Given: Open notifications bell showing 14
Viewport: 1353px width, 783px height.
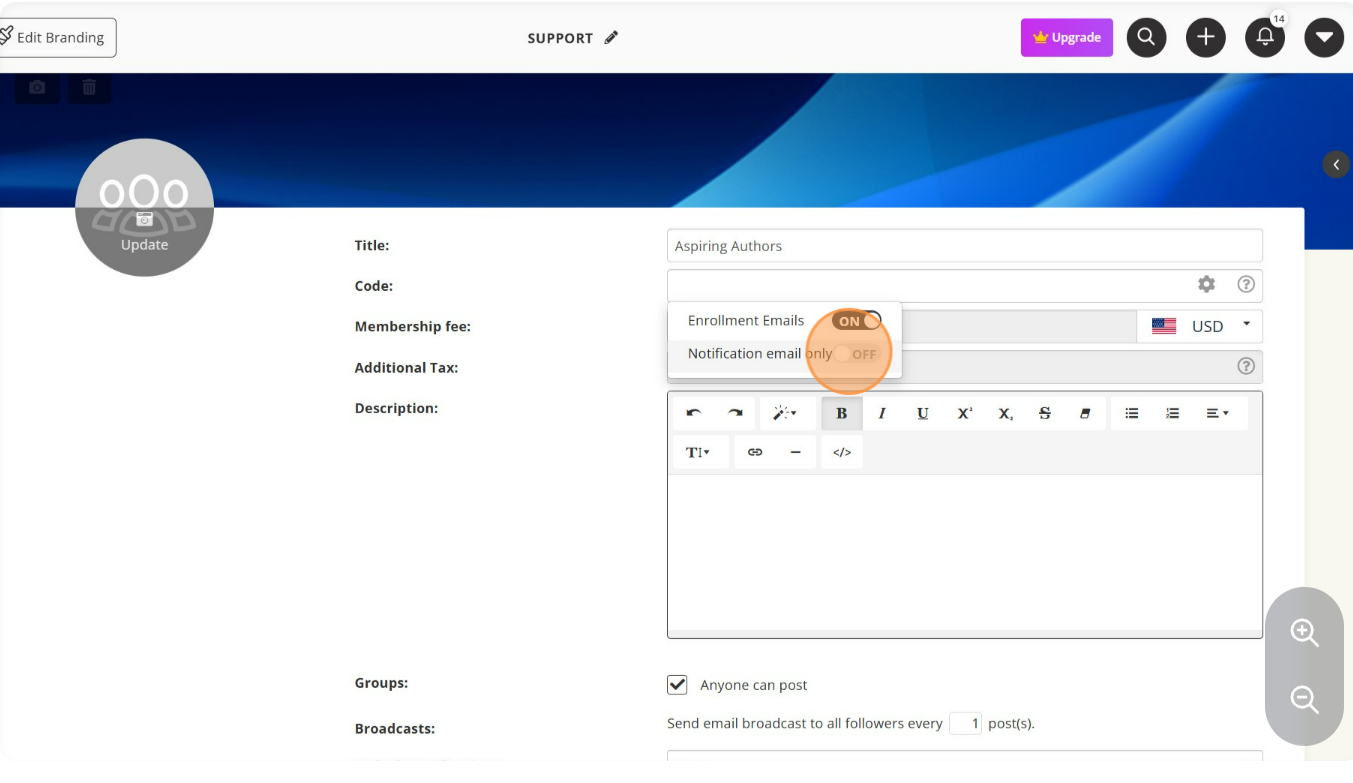Looking at the screenshot, I should (x=1265, y=38).
